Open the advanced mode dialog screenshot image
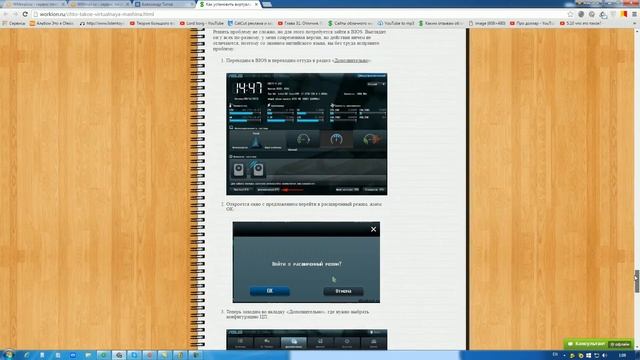This screenshot has width=640, height=360. pos(306,262)
